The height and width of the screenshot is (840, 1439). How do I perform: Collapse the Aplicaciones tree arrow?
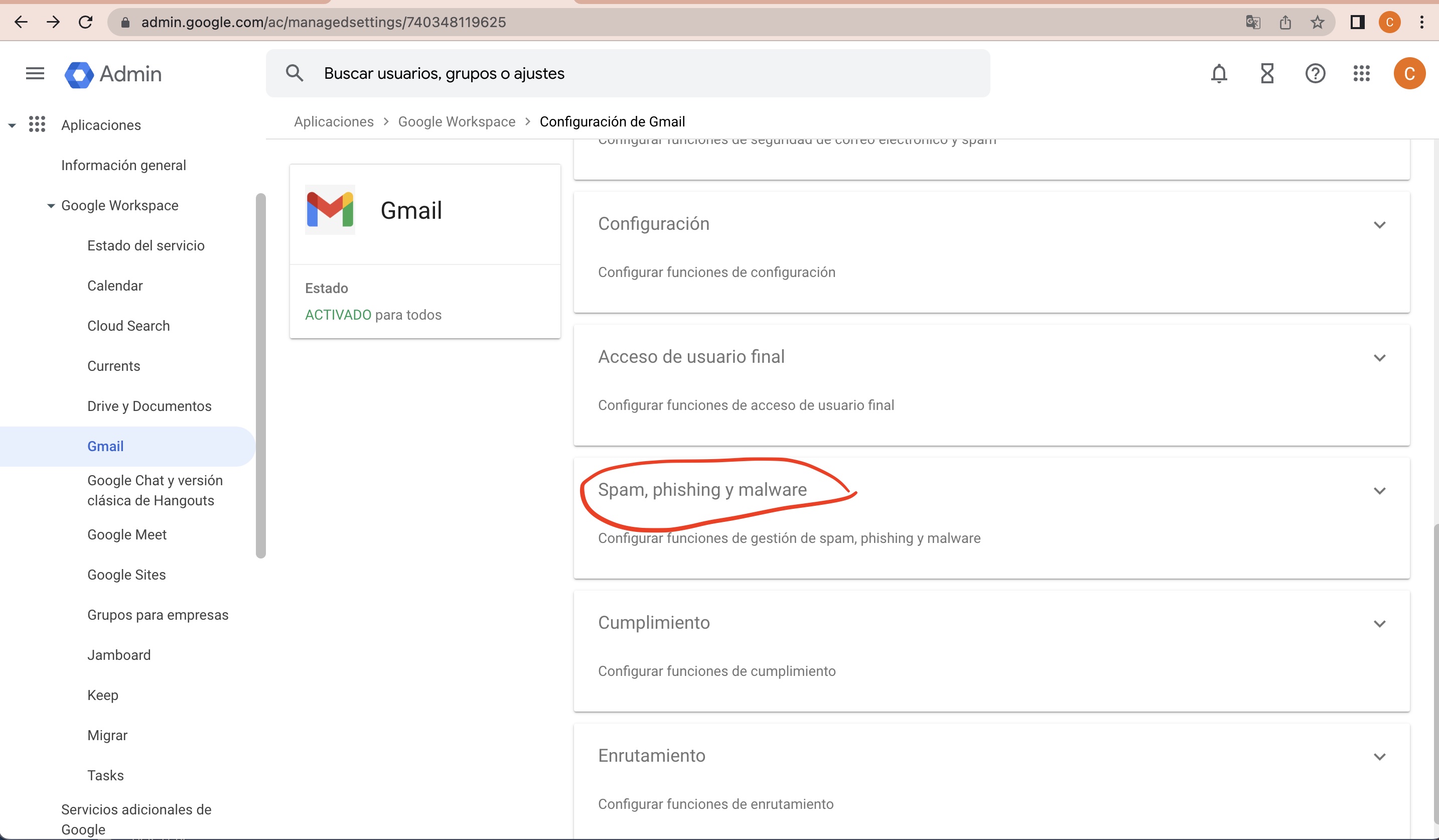[12, 125]
